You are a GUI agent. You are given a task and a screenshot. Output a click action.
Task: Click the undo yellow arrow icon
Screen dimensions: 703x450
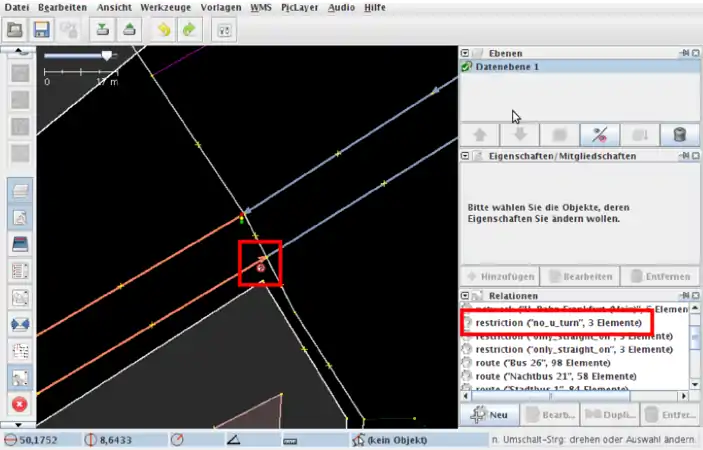pyautogui.click(x=163, y=29)
